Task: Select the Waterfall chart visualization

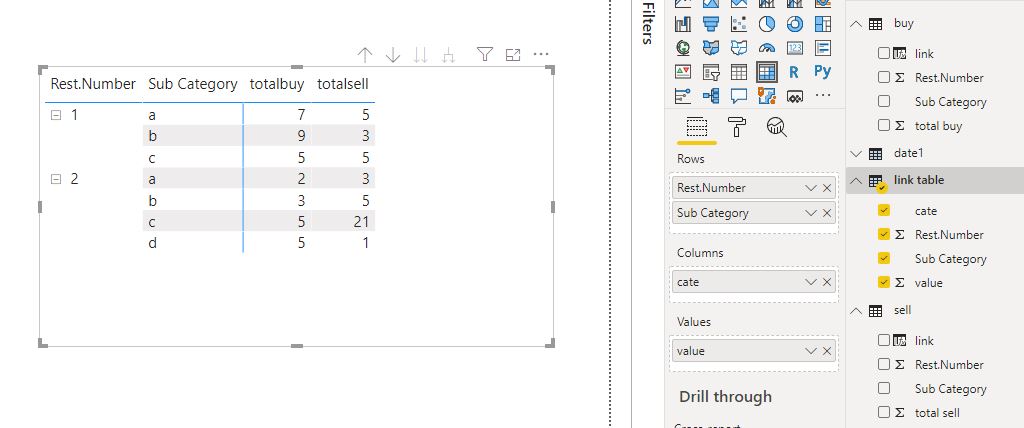Action: click(682, 25)
